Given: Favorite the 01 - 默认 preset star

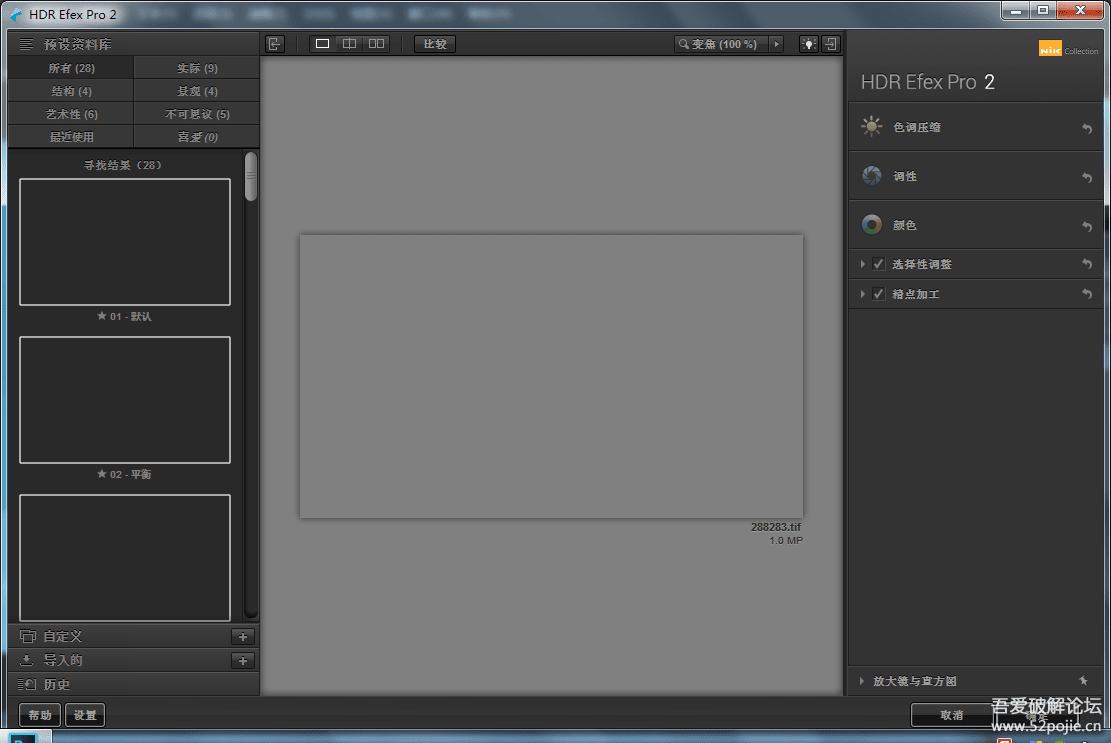Looking at the screenshot, I should point(101,316).
